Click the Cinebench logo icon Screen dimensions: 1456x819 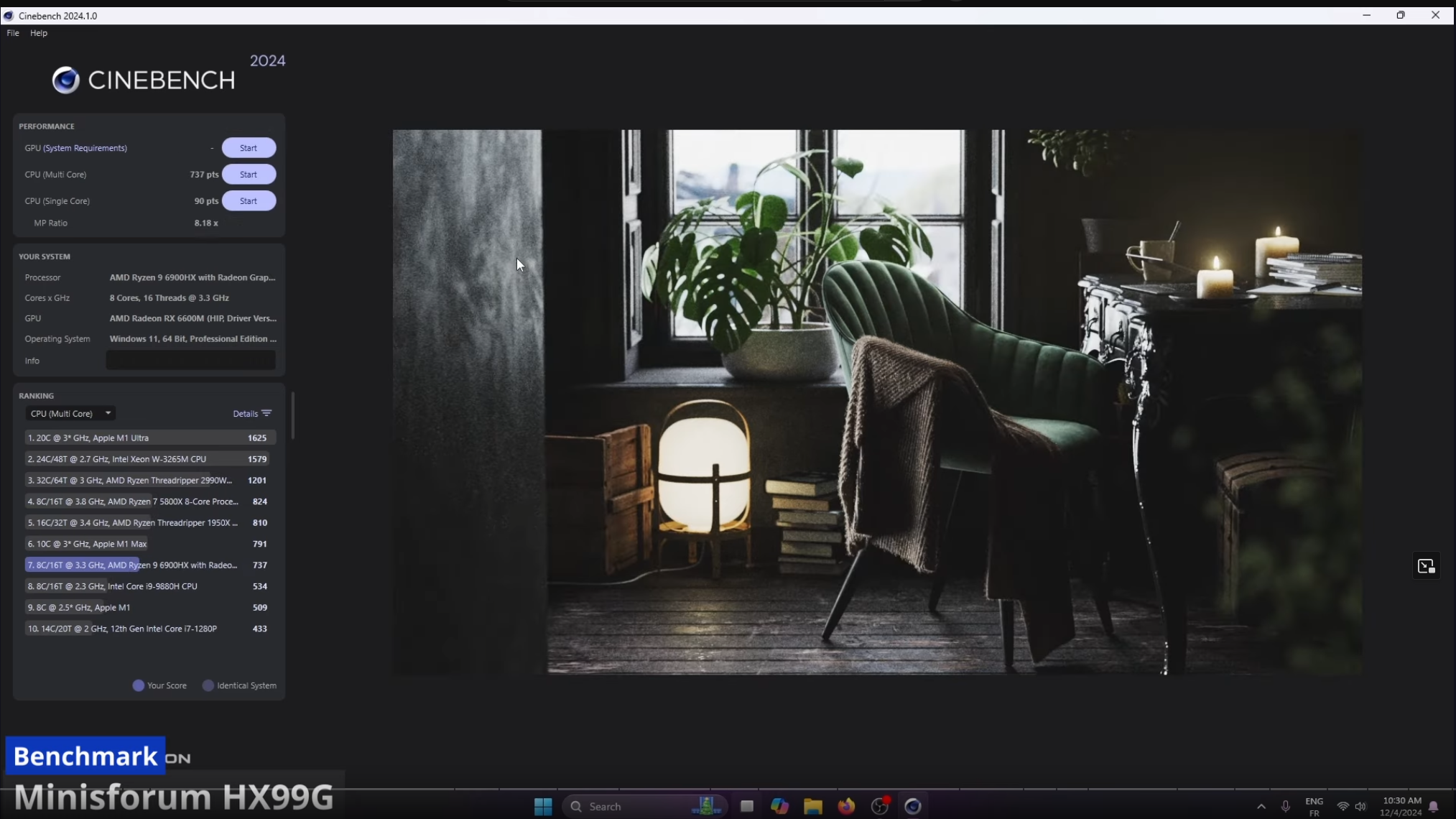65,80
